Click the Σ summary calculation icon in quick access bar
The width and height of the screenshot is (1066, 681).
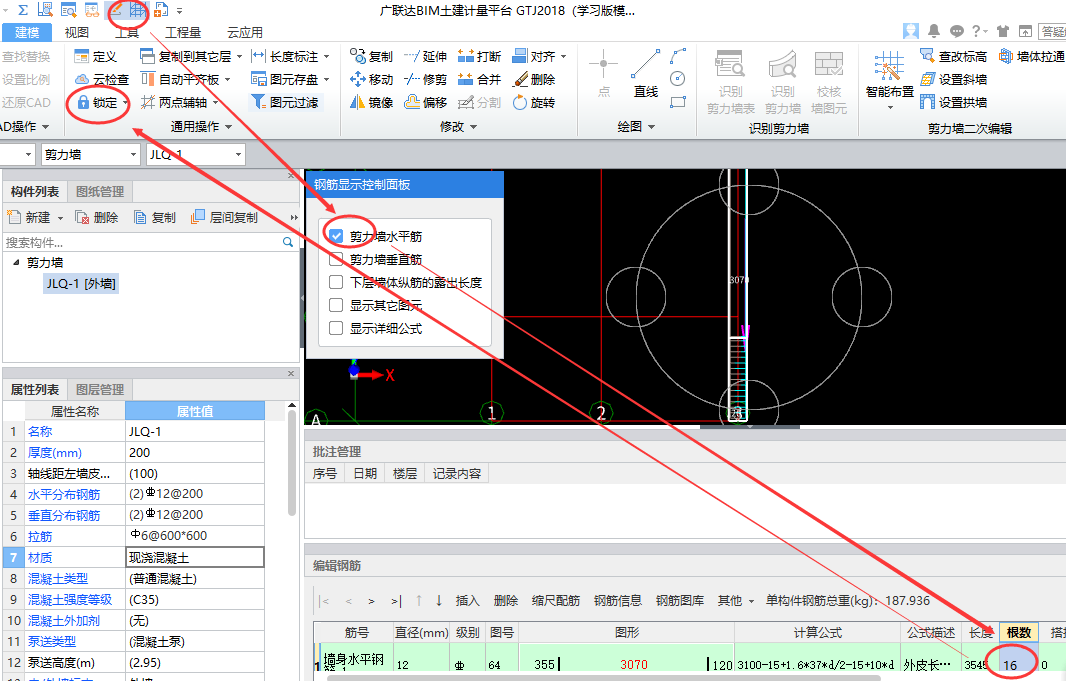[22, 10]
